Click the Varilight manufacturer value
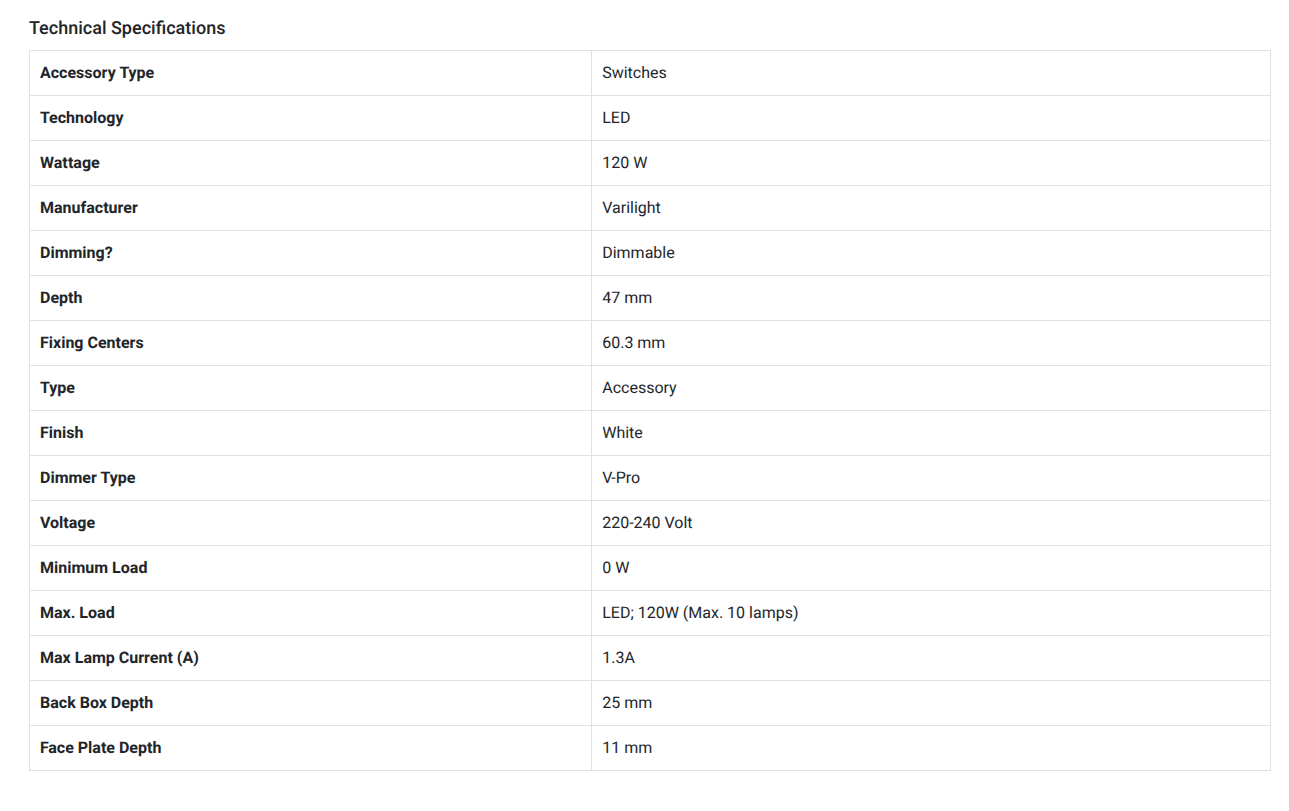The height and width of the screenshot is (811, 1289). tap(631, 208)
